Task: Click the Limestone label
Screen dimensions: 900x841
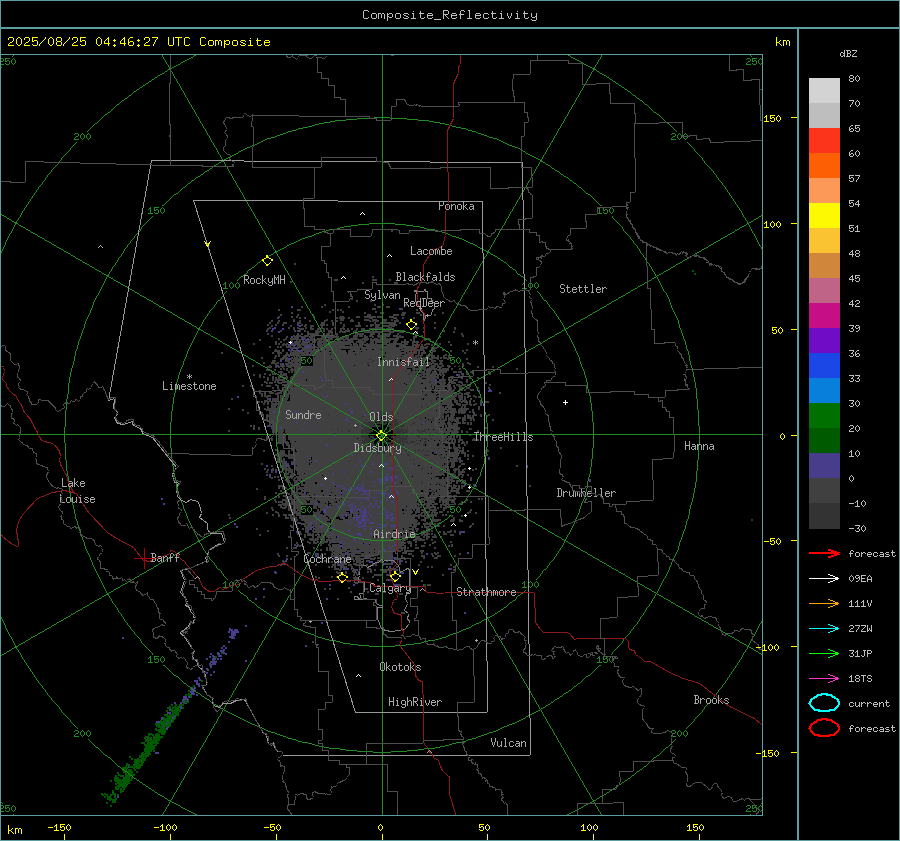Action: coord(189,386)
